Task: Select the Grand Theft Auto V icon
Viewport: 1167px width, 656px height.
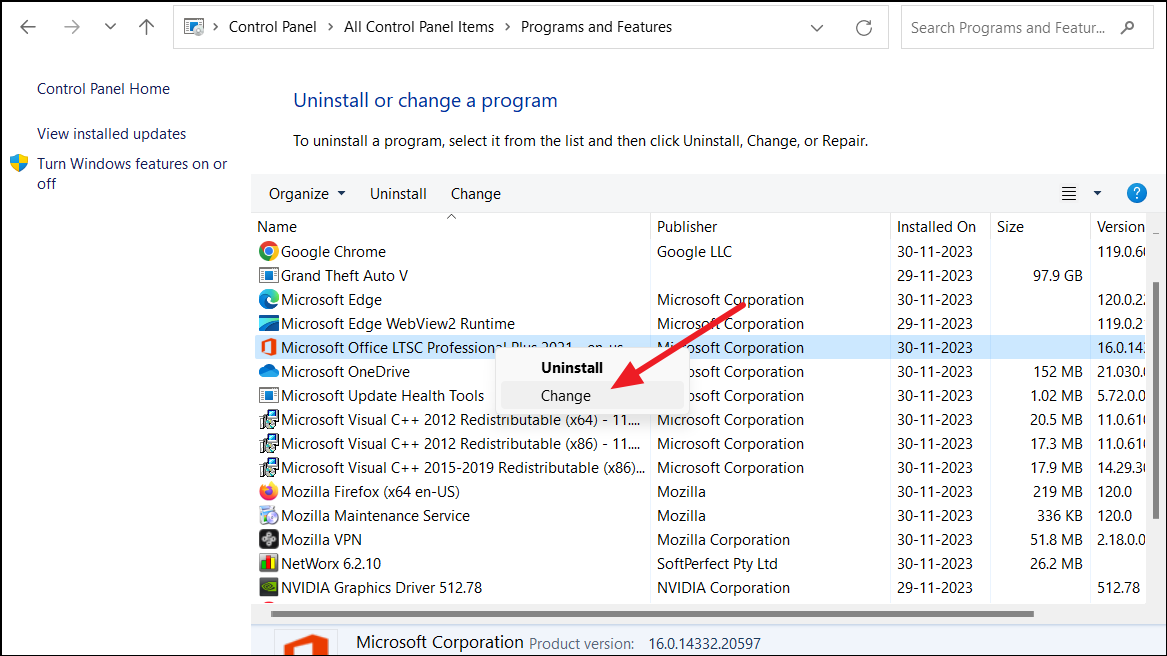Action: [x=268, y=275]
